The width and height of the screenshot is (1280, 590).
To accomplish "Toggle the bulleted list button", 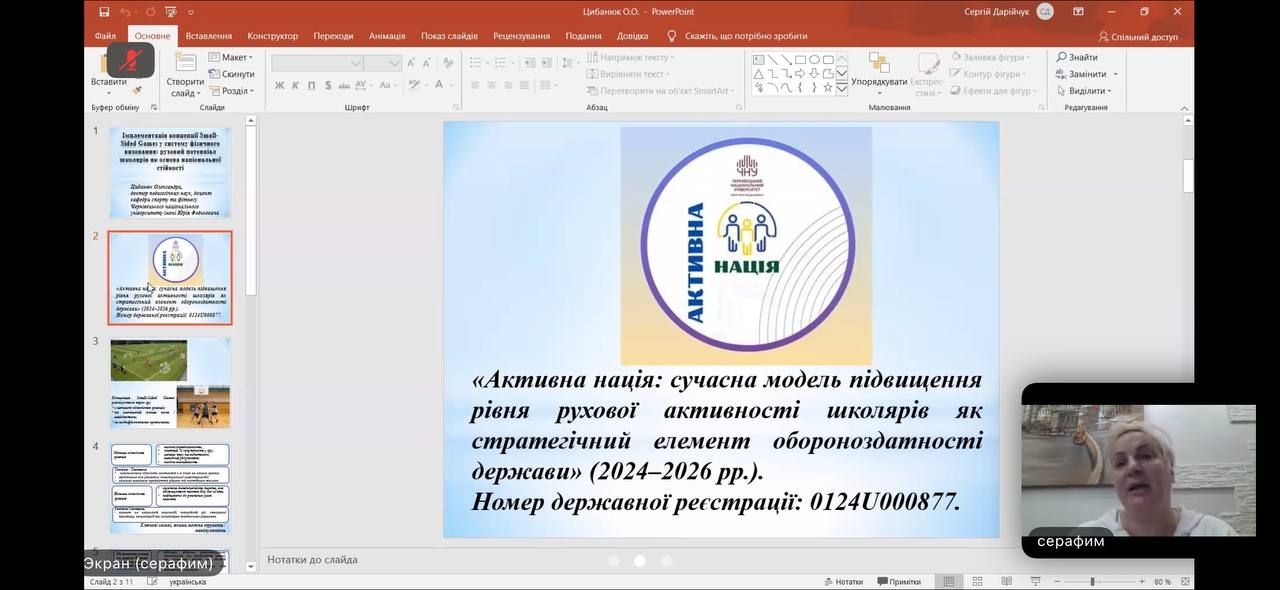I will point(477,62).
